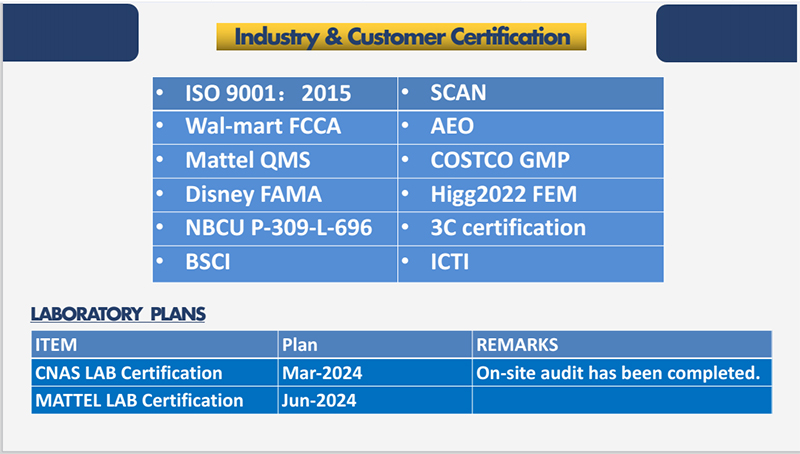Select the COSTCO GMP cell
Image resolution: width=800 pixels, height=454 pixels.
pos(531,161)
